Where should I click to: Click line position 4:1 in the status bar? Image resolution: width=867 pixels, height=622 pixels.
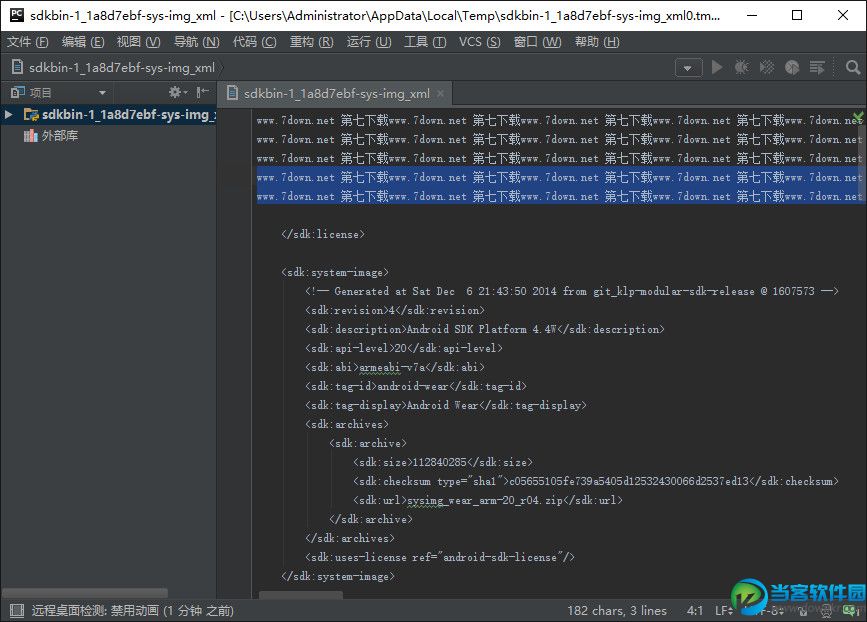pos(694,609)
